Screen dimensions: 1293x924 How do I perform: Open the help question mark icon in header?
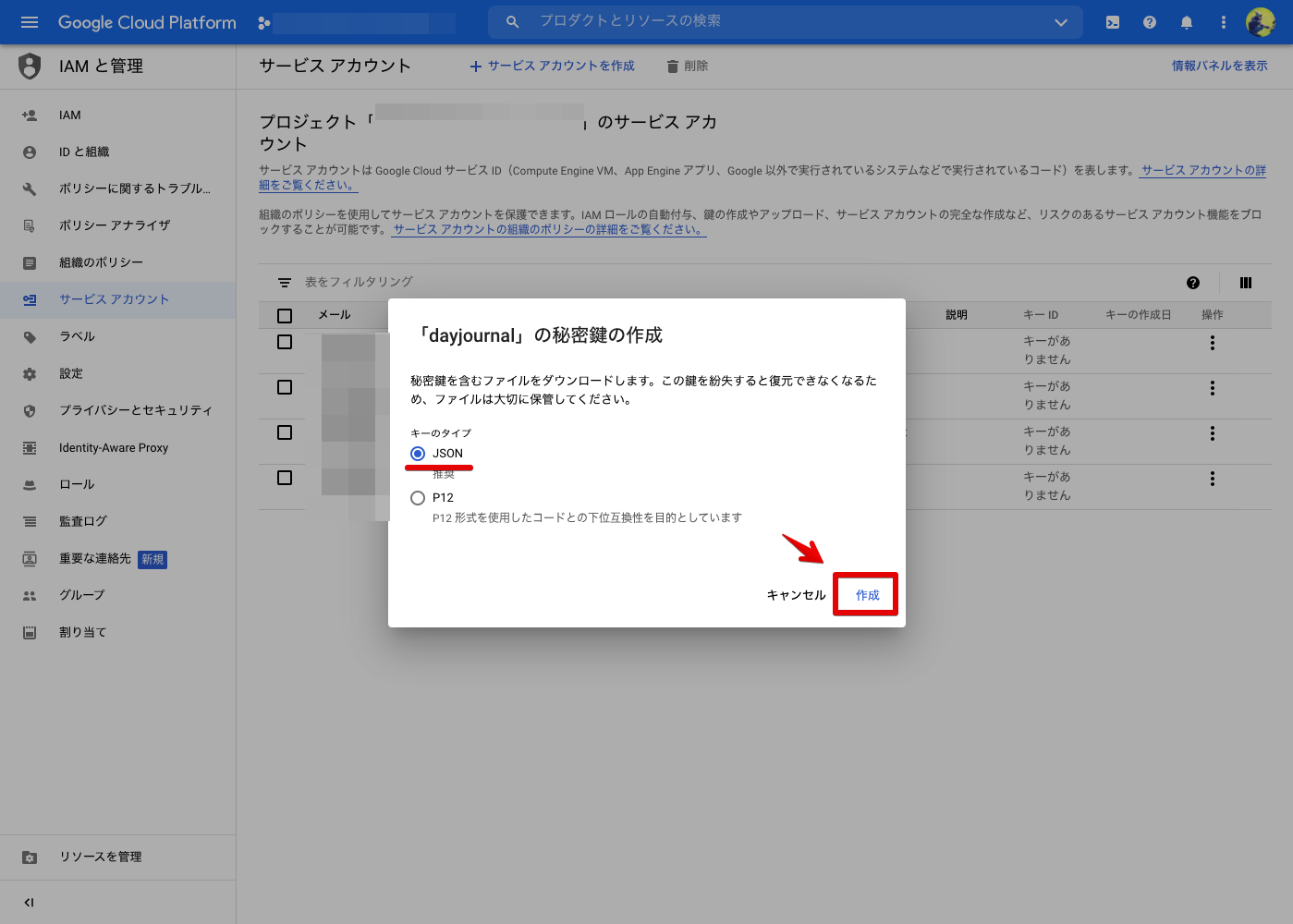1150,22
